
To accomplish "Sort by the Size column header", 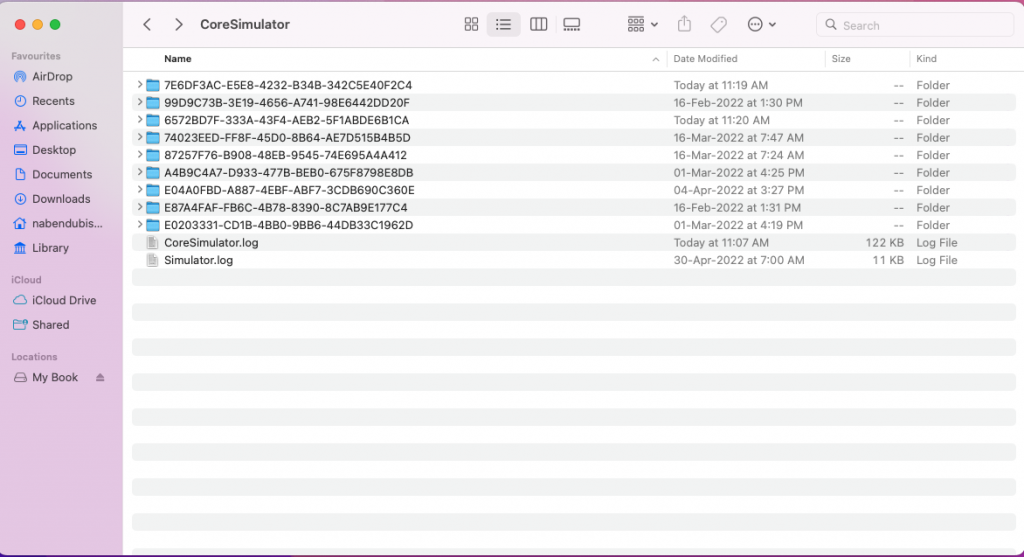I will coord(841,59).
